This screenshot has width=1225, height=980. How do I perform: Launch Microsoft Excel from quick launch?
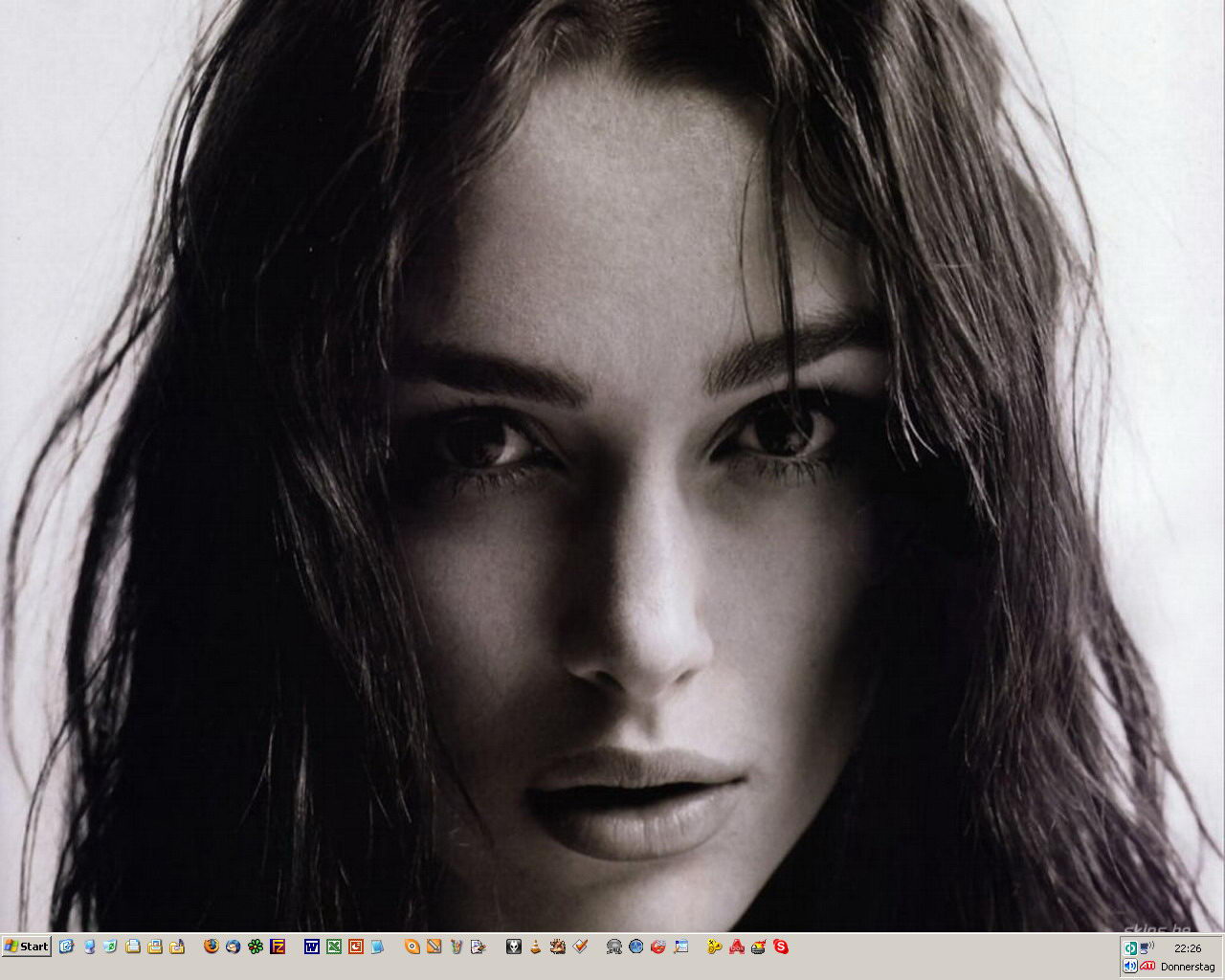[x=333, y=947]
